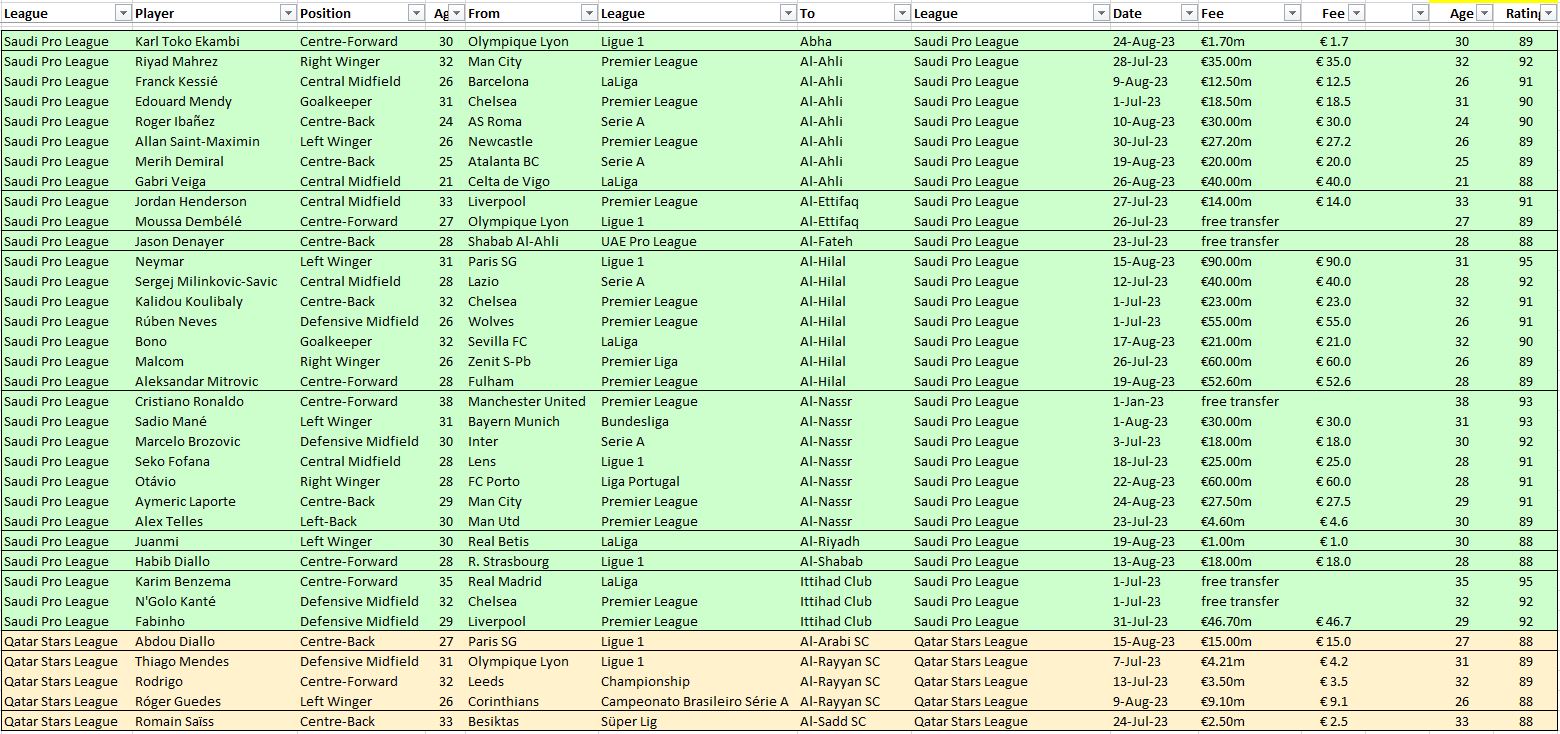Expand the From column filter arrow
This screenshot has width=1560, height=734.
coord(589,13)
